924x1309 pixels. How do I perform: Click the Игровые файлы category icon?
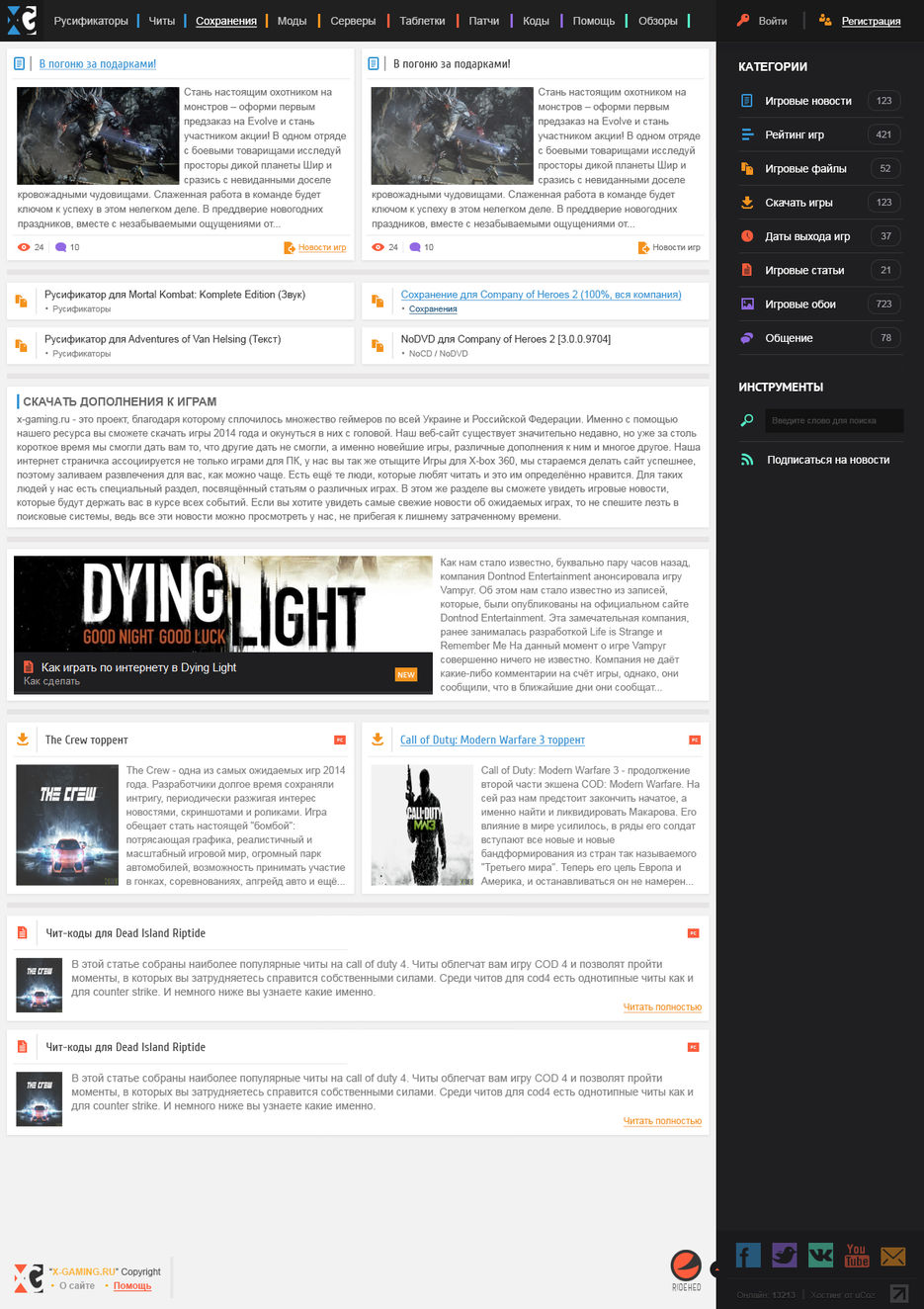747,169
